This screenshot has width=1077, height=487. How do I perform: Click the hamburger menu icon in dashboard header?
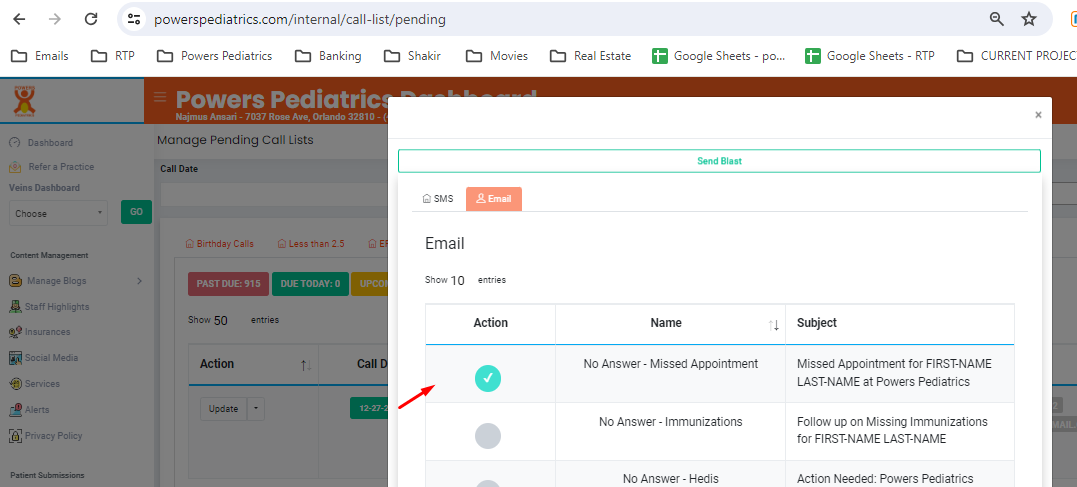(160, 97)
